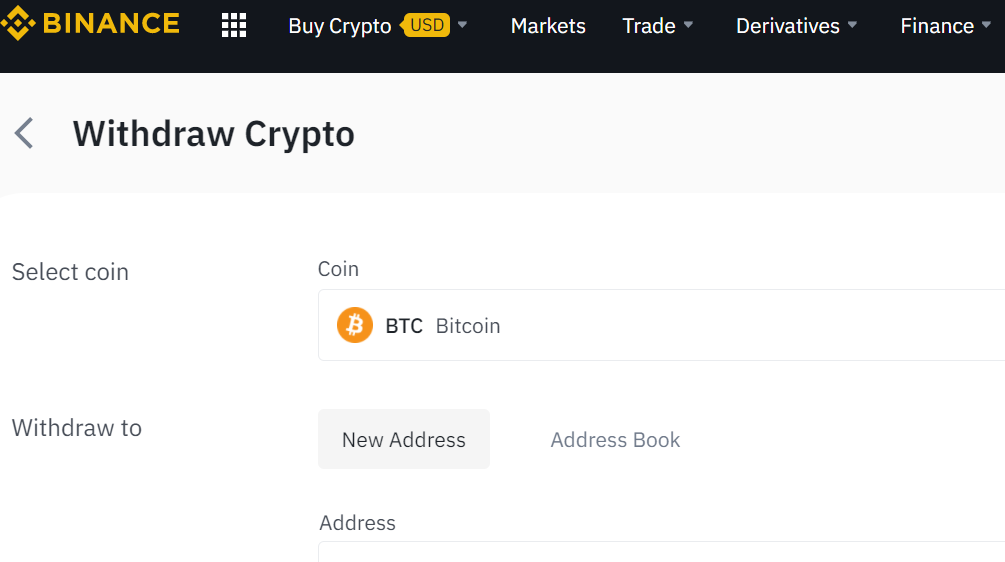1005x562 pixels.
Task: Click the USD currency badge
Action: 426,25
